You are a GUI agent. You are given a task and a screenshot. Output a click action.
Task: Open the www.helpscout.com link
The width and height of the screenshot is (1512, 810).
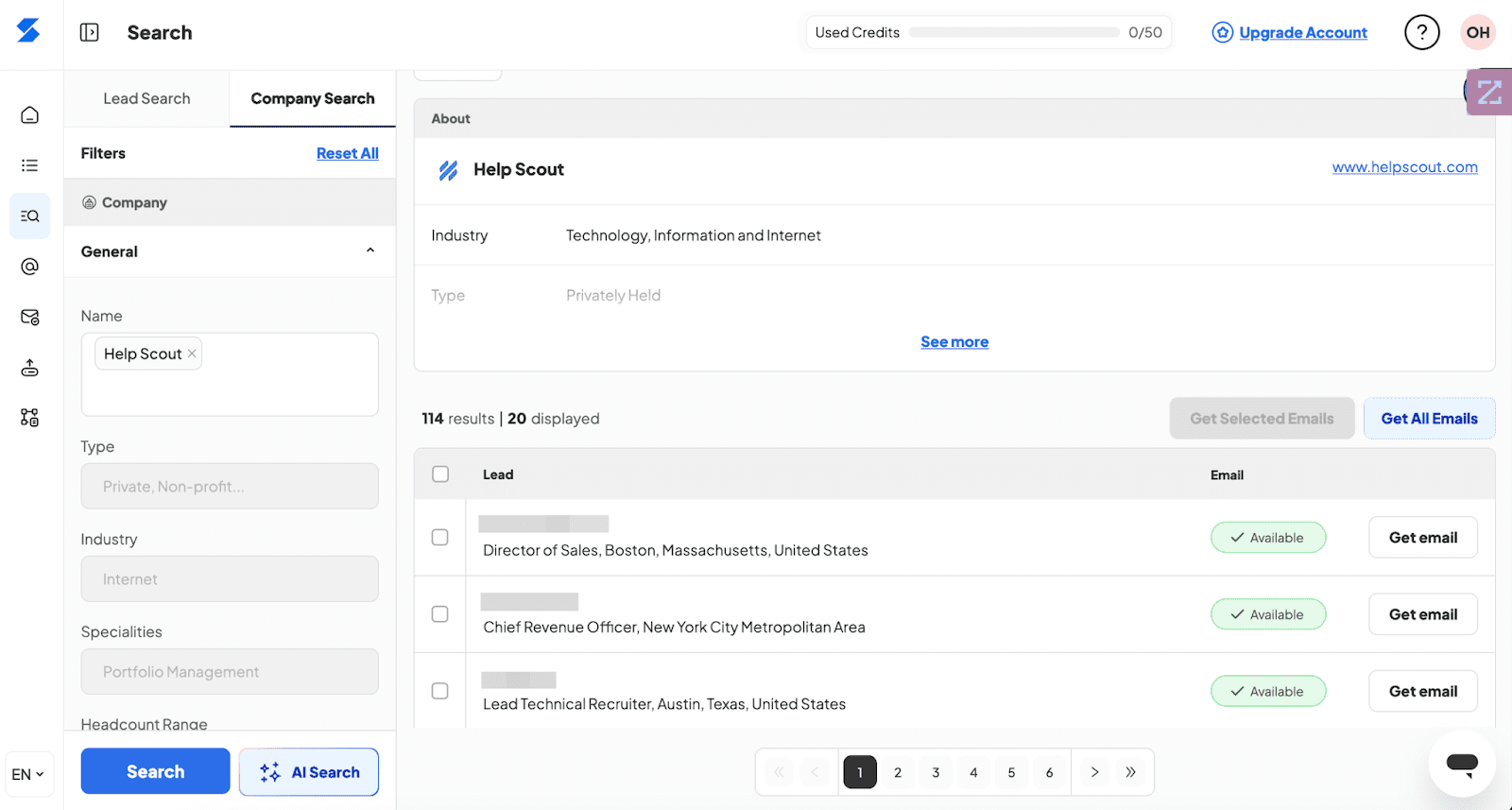tap(1404, 167)
